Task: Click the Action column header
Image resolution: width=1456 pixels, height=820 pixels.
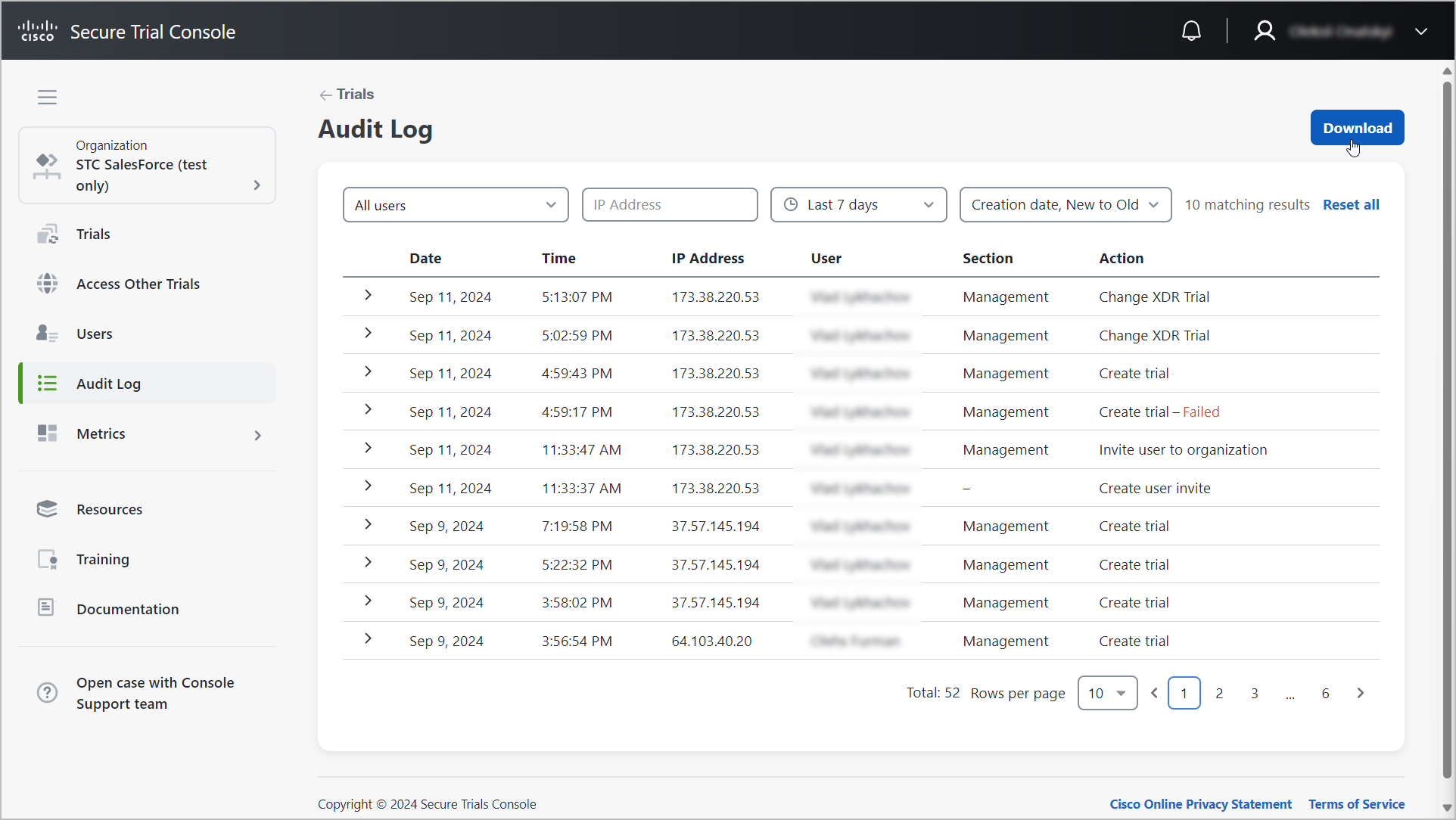Action: [x=1121, y=258]
